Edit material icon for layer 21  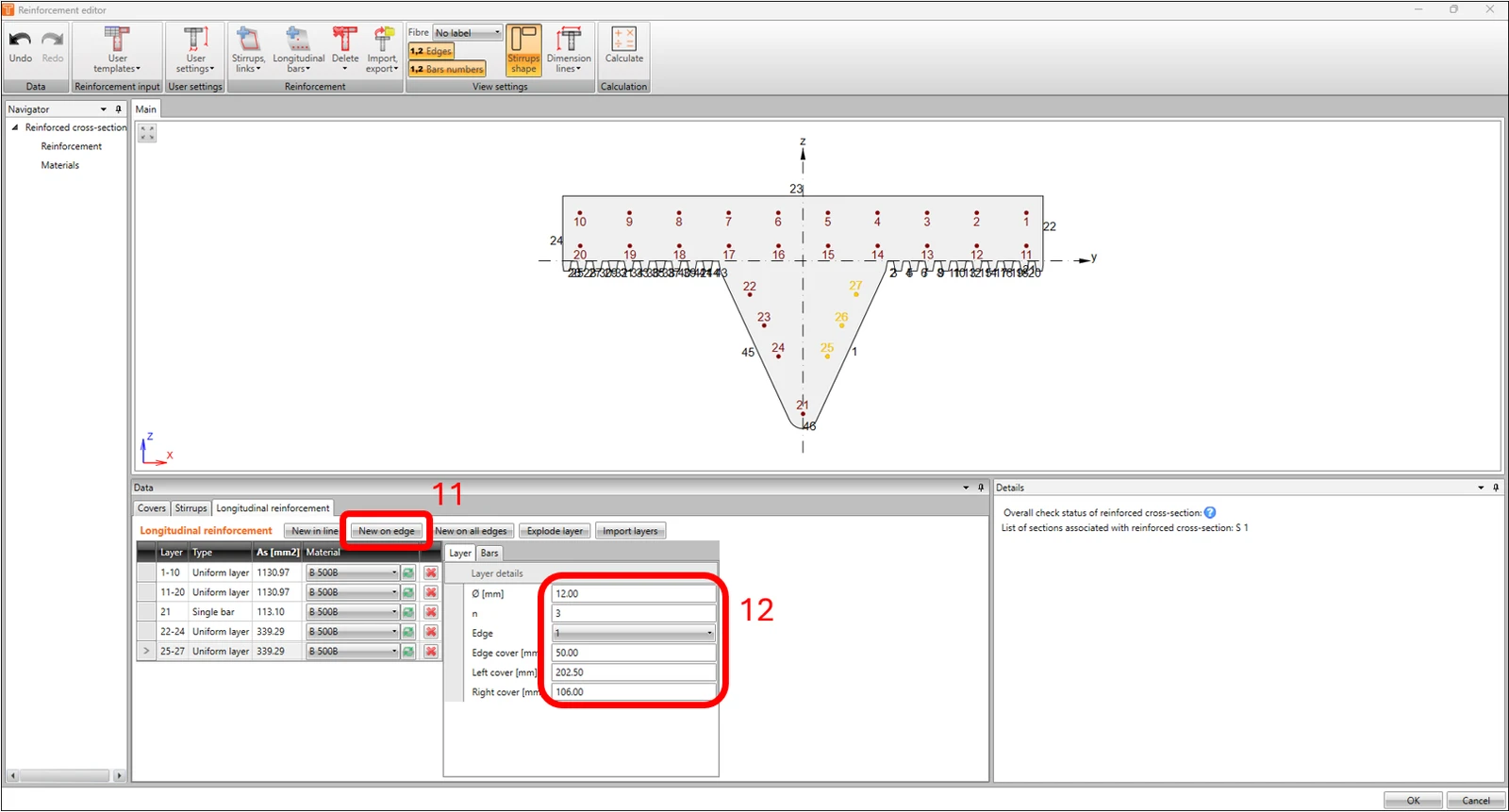[408, 613]
